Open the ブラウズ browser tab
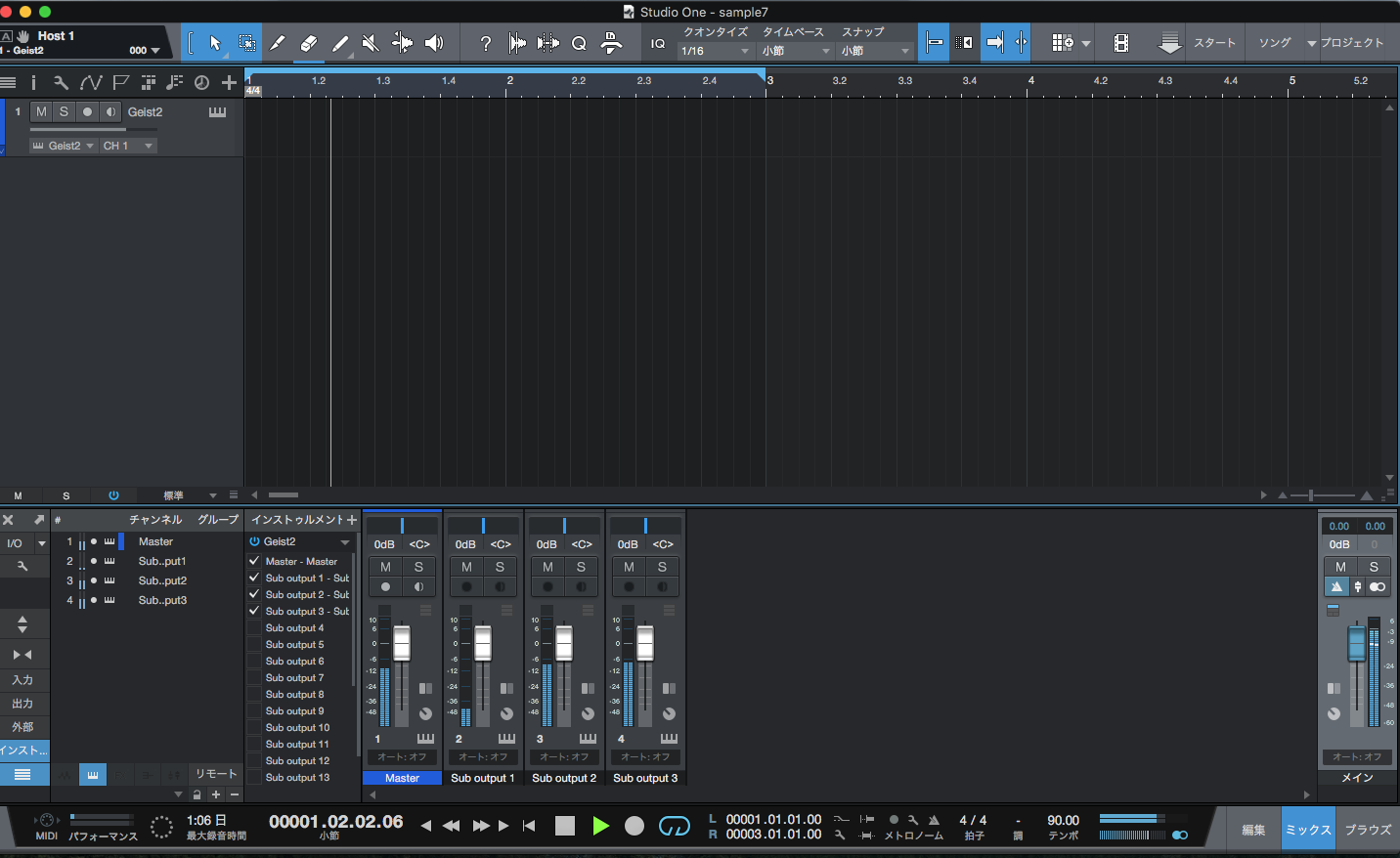The height and width of the screenshot is (858, 1400). point(1368,830)
